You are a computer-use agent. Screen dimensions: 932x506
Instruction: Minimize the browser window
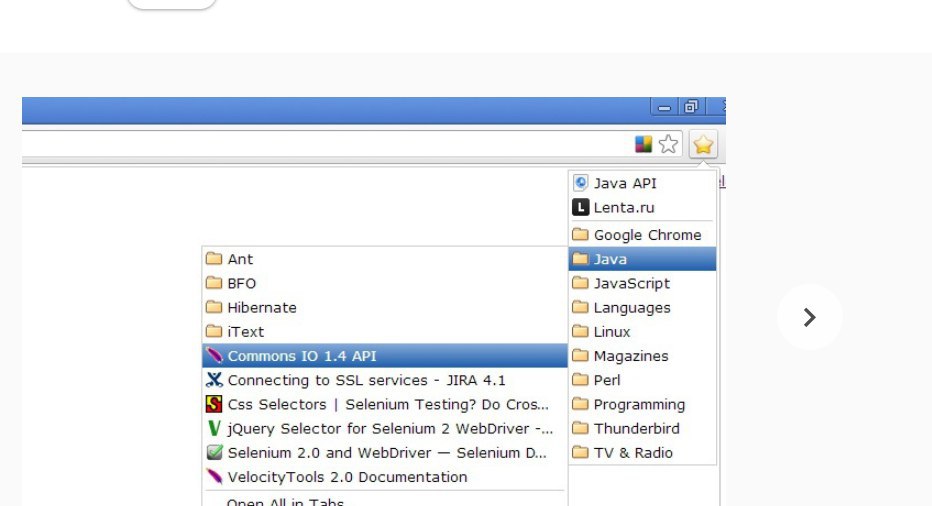pos(665,108)
